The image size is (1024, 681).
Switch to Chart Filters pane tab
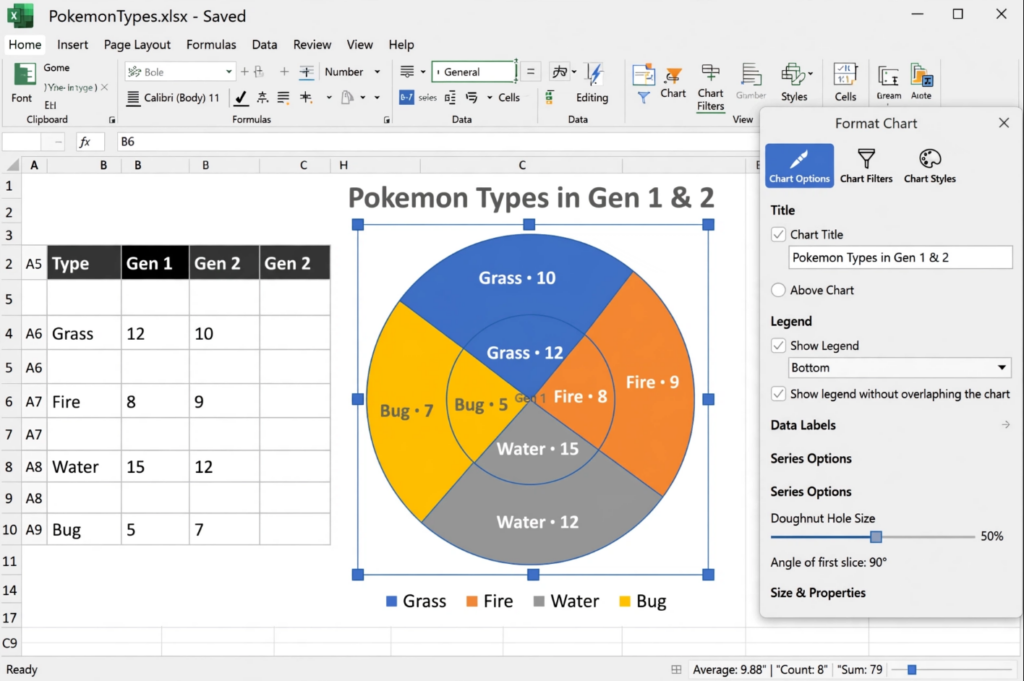point(866,166)
